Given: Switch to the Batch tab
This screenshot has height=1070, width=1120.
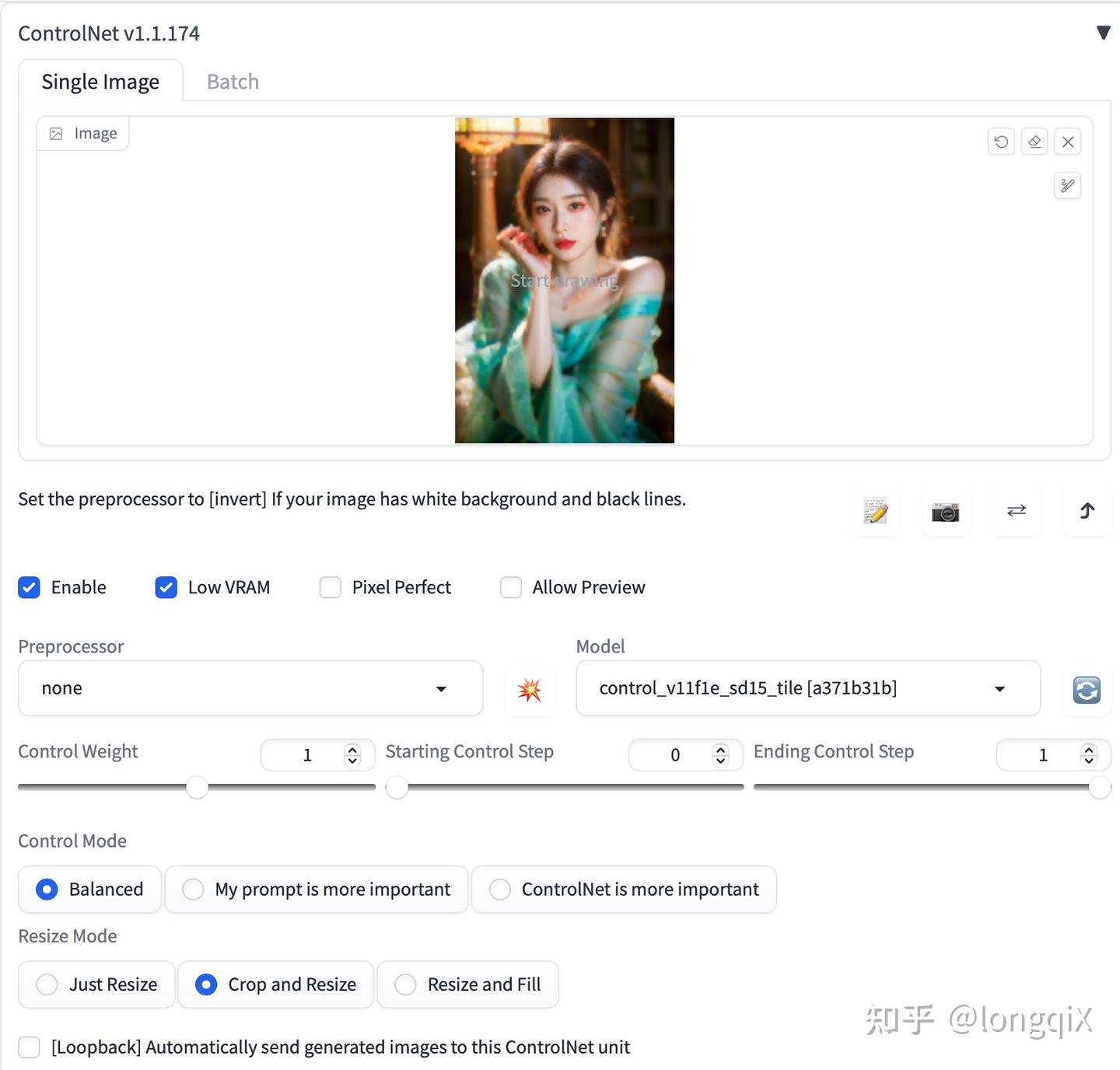Looking at the screenshot, I should pos(232,81).
